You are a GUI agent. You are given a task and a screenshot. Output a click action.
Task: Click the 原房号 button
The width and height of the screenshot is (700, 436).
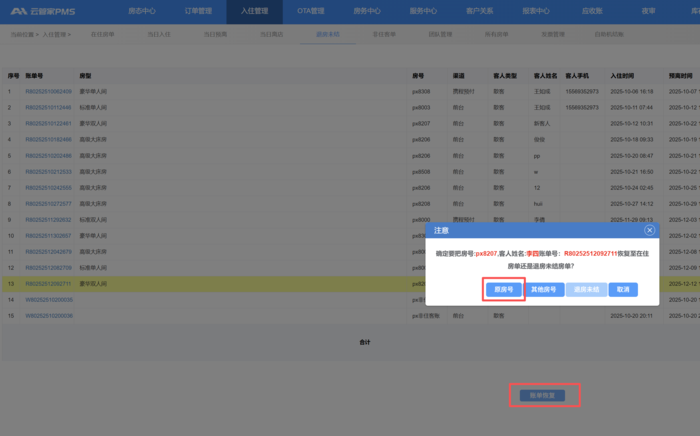point(504,289)
